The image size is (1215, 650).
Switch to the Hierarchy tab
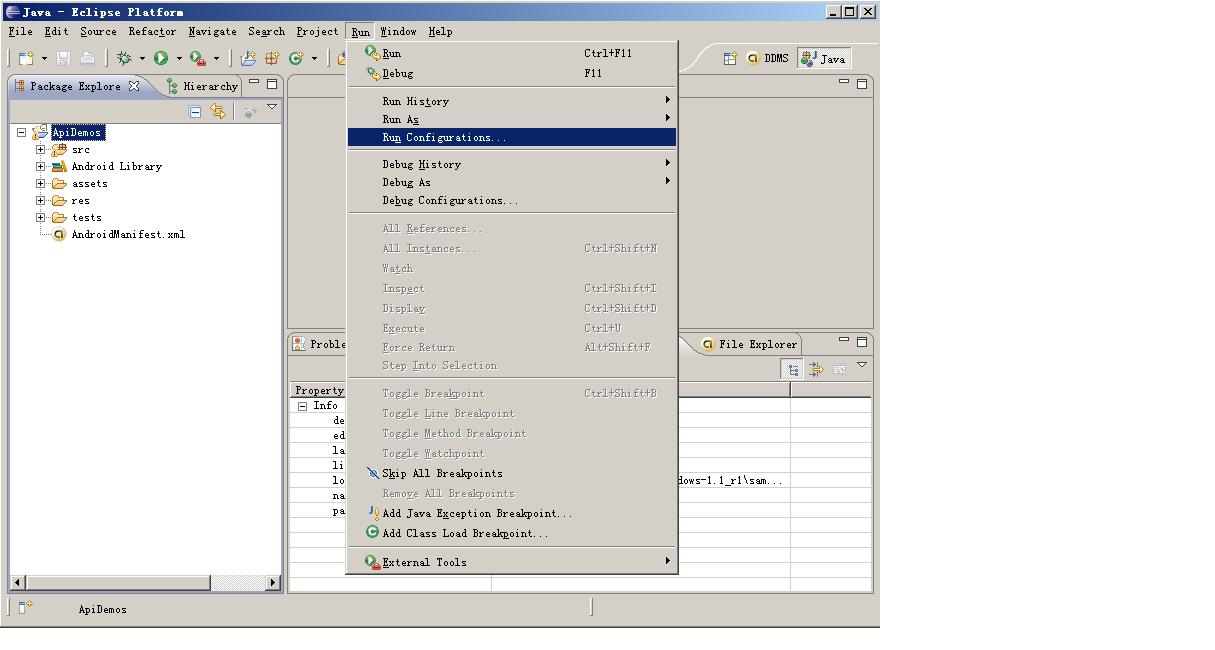click(202, 86)
